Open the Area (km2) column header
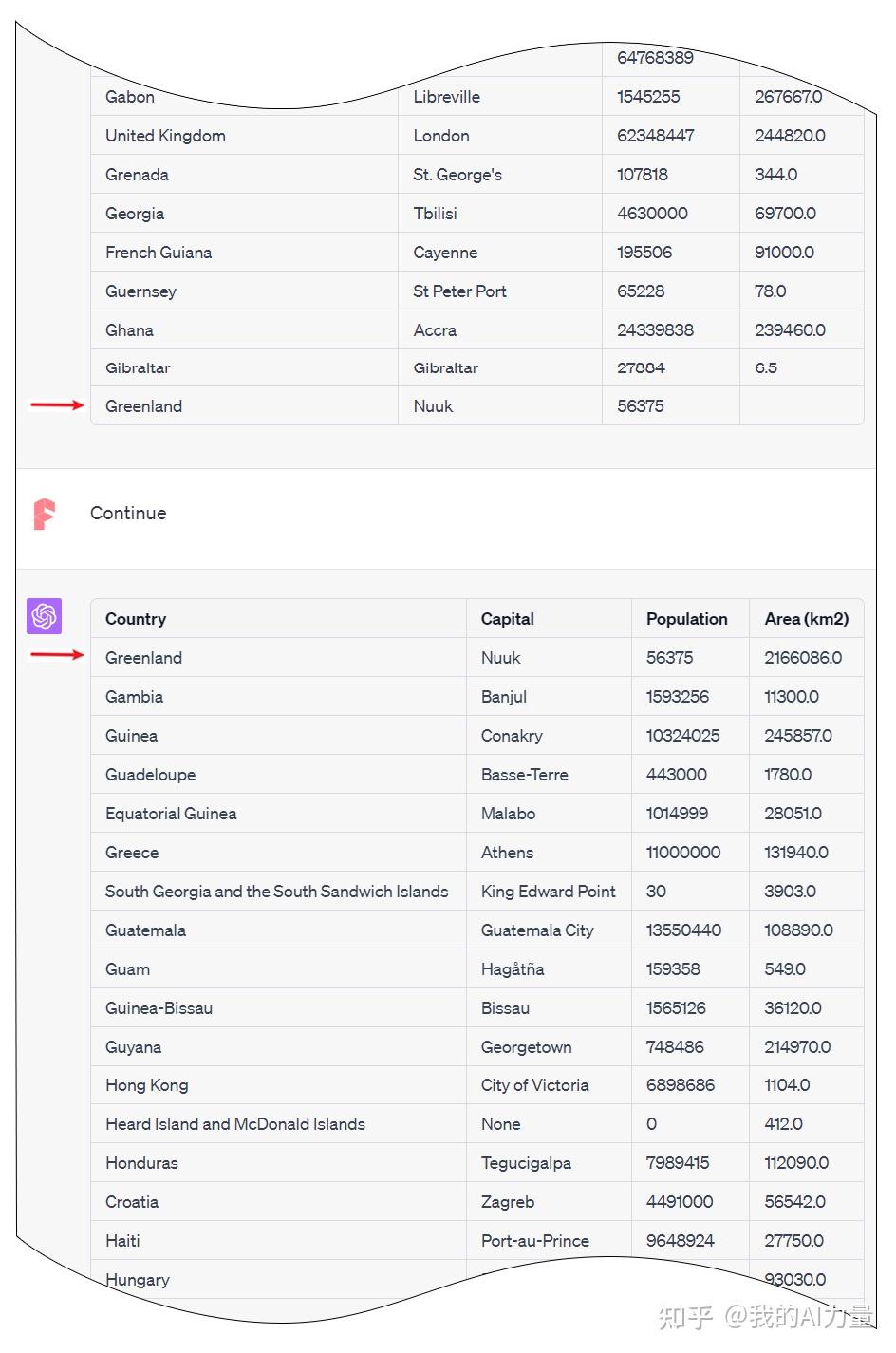The image size is (896, 1353). pos(807,618)
